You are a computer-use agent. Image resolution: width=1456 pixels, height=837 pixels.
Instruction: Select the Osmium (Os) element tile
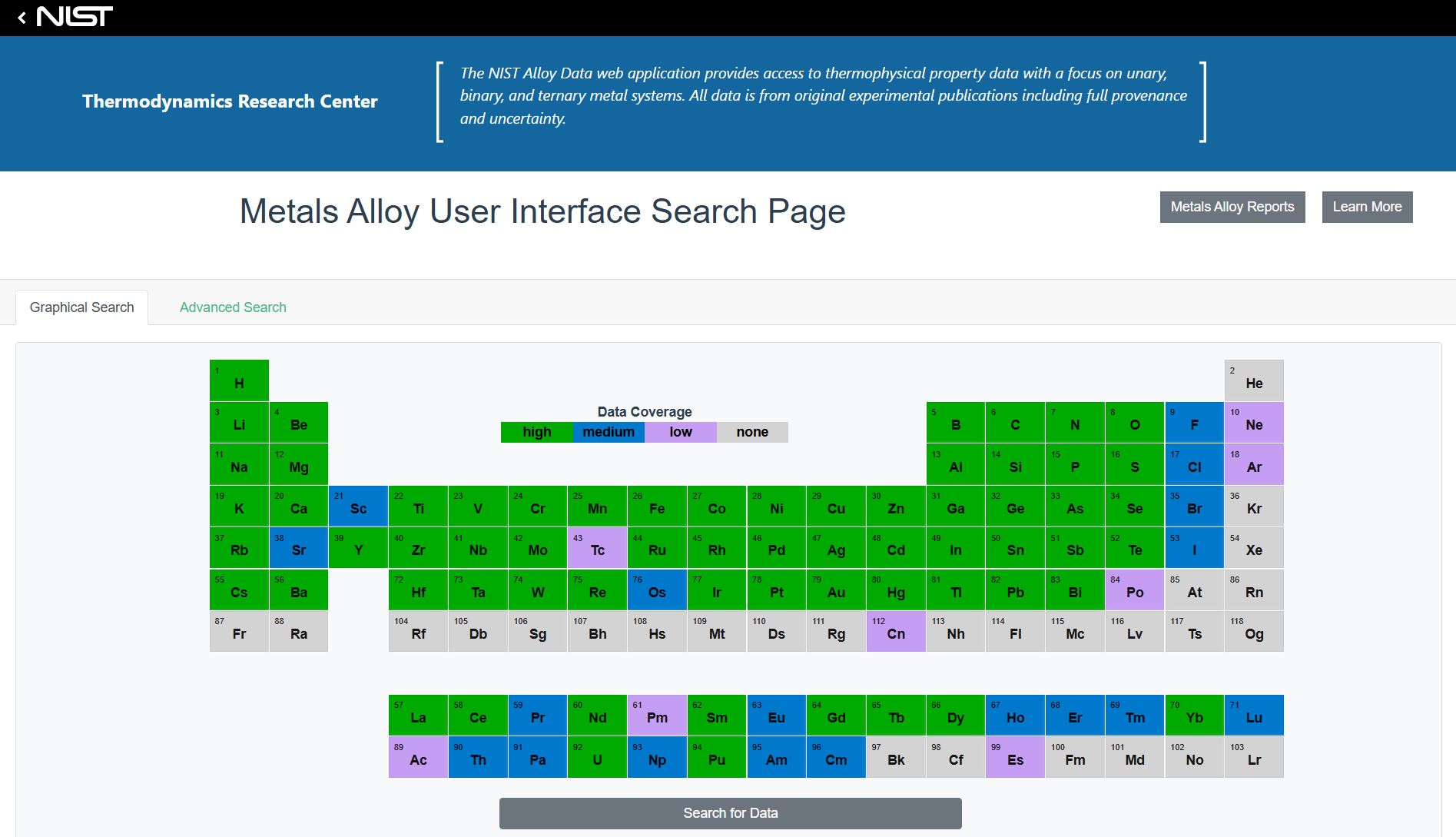coord(657,590)
